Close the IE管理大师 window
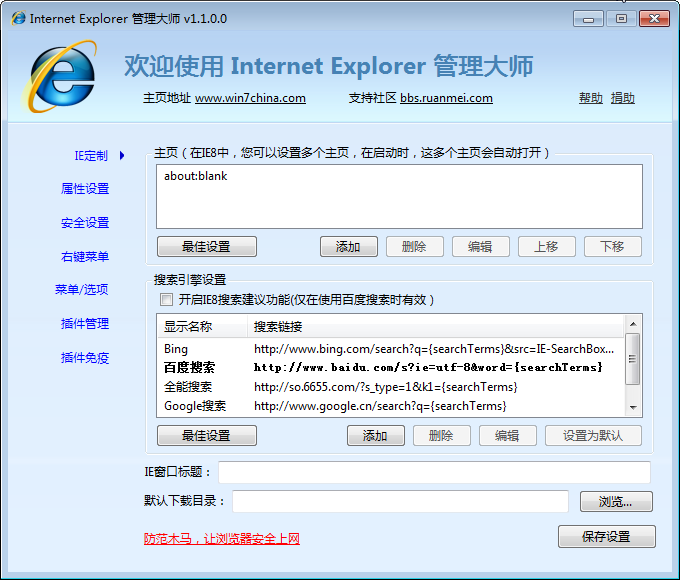680x580 pixels. pos(654,19)
